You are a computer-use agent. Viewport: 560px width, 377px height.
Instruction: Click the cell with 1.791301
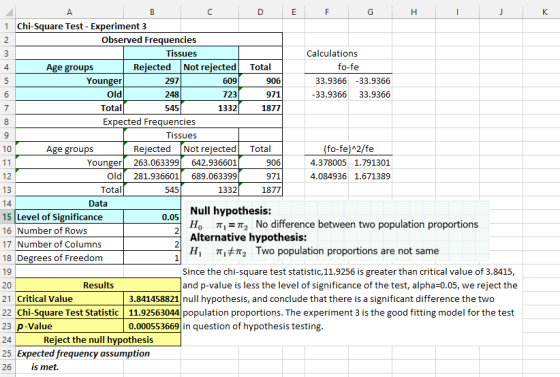[370, 163]
